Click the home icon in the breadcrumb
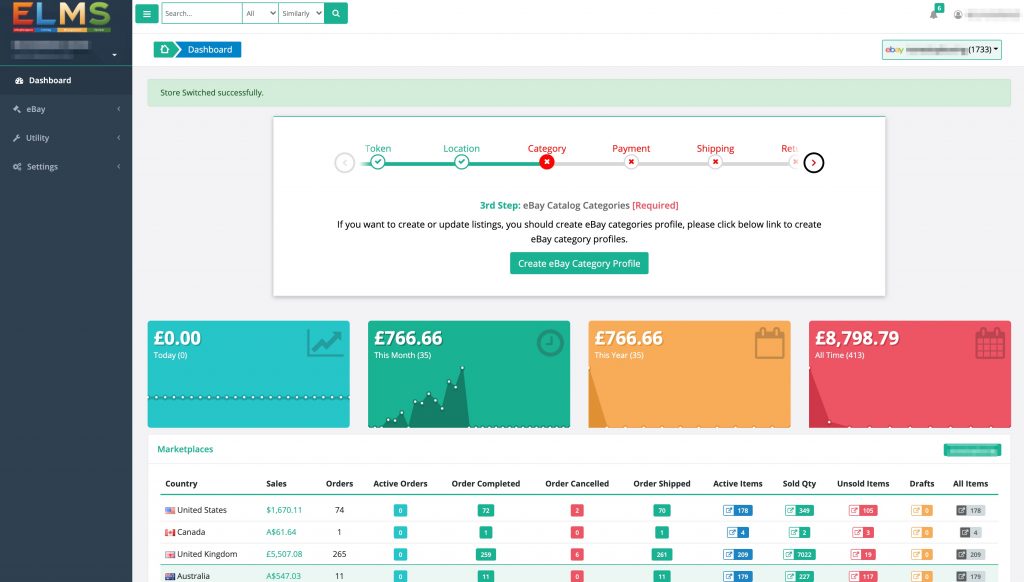Image resolution: width=1024 pixels, height=582 pixels. click(x=163, y=49)
